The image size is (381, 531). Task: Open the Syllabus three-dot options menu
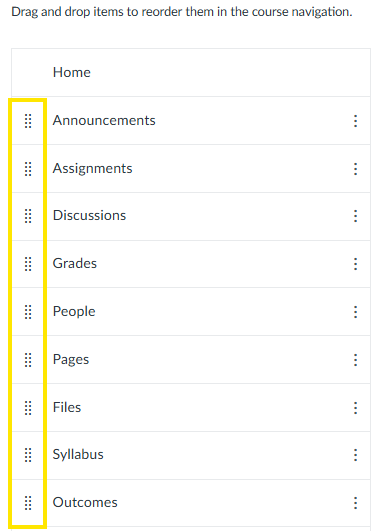coord(355,455)
